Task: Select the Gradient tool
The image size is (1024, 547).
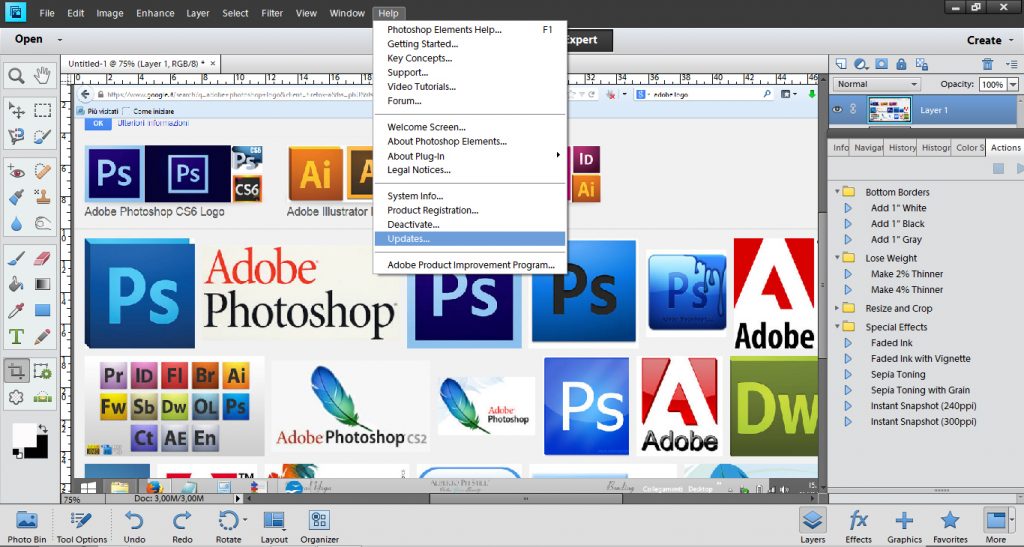Action: click(42, 284)
